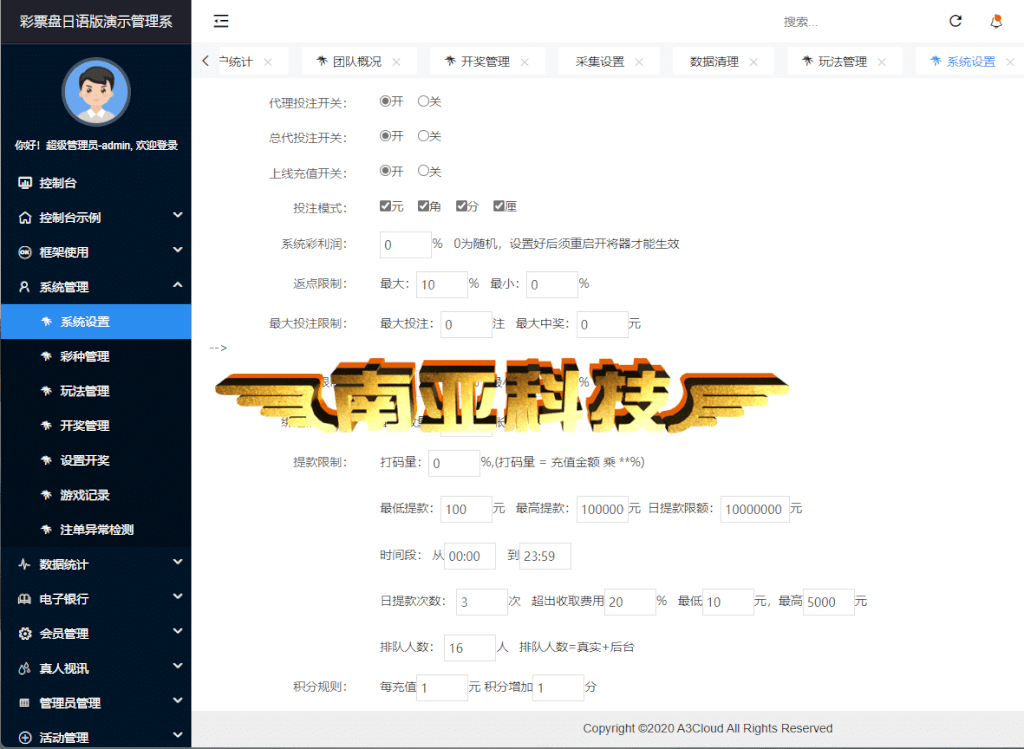
Task: Set 代理投注开关 to 关
Action: 423,101
